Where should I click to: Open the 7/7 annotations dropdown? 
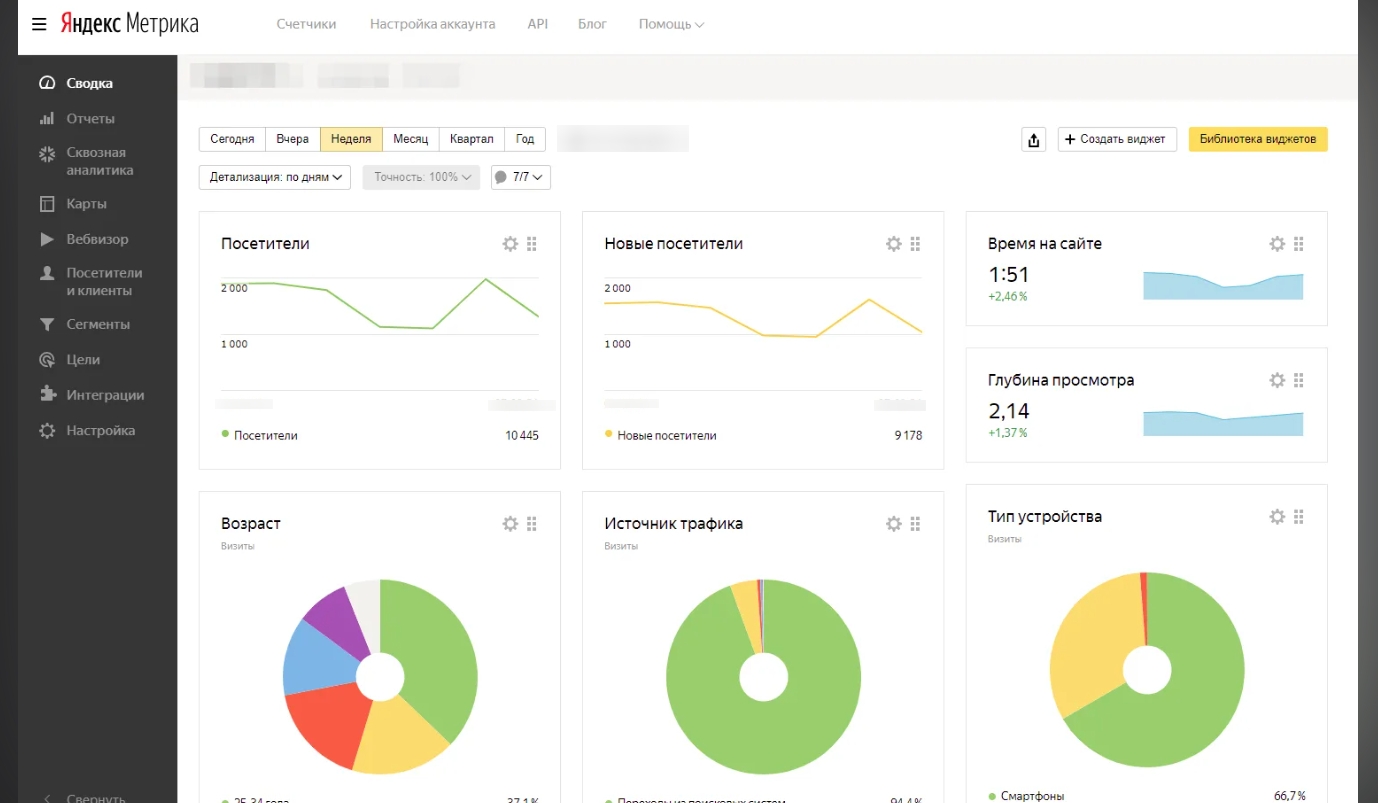(x=521, y=178)
